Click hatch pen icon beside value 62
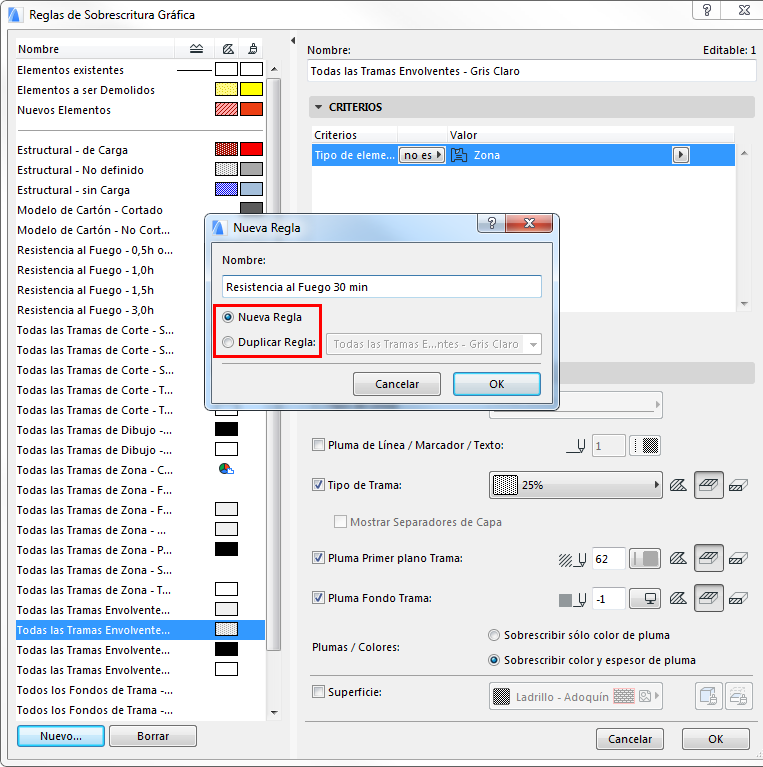 [x=572, y=559]
